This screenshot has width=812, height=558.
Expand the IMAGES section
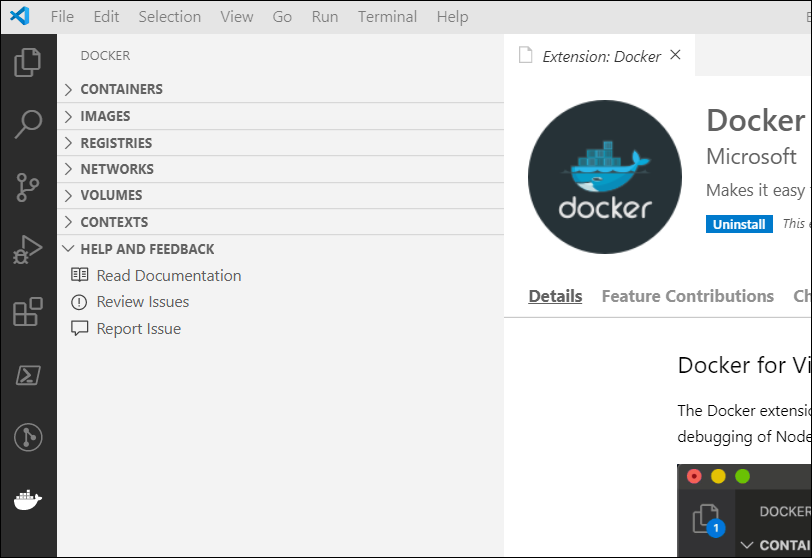280,116
